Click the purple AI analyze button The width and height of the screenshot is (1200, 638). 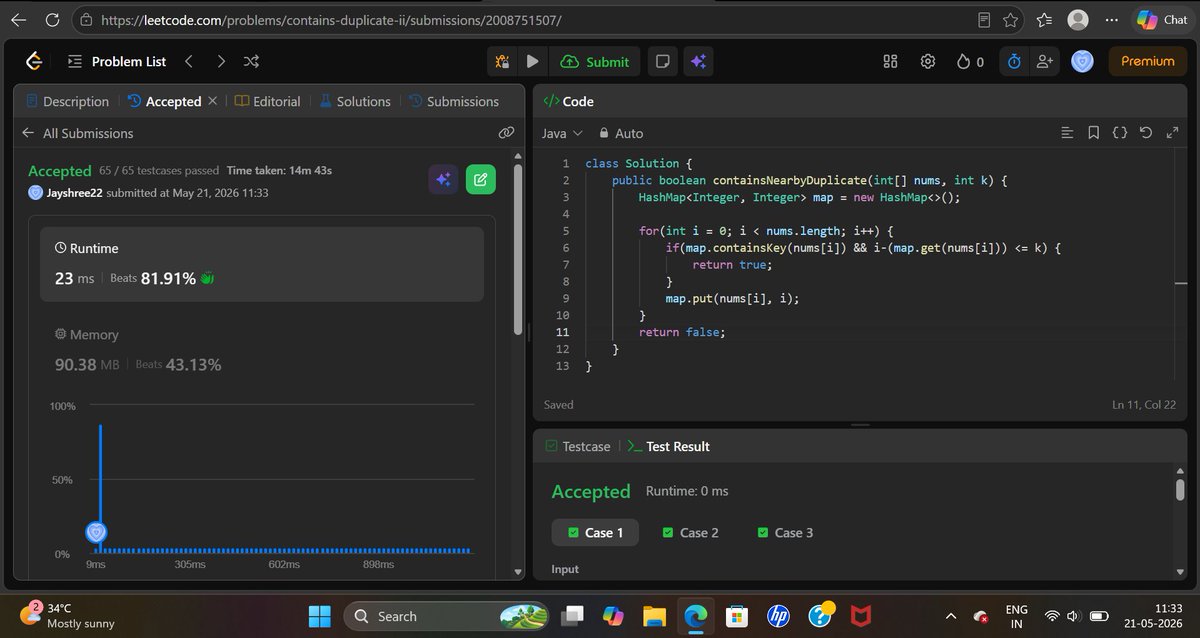444,179
